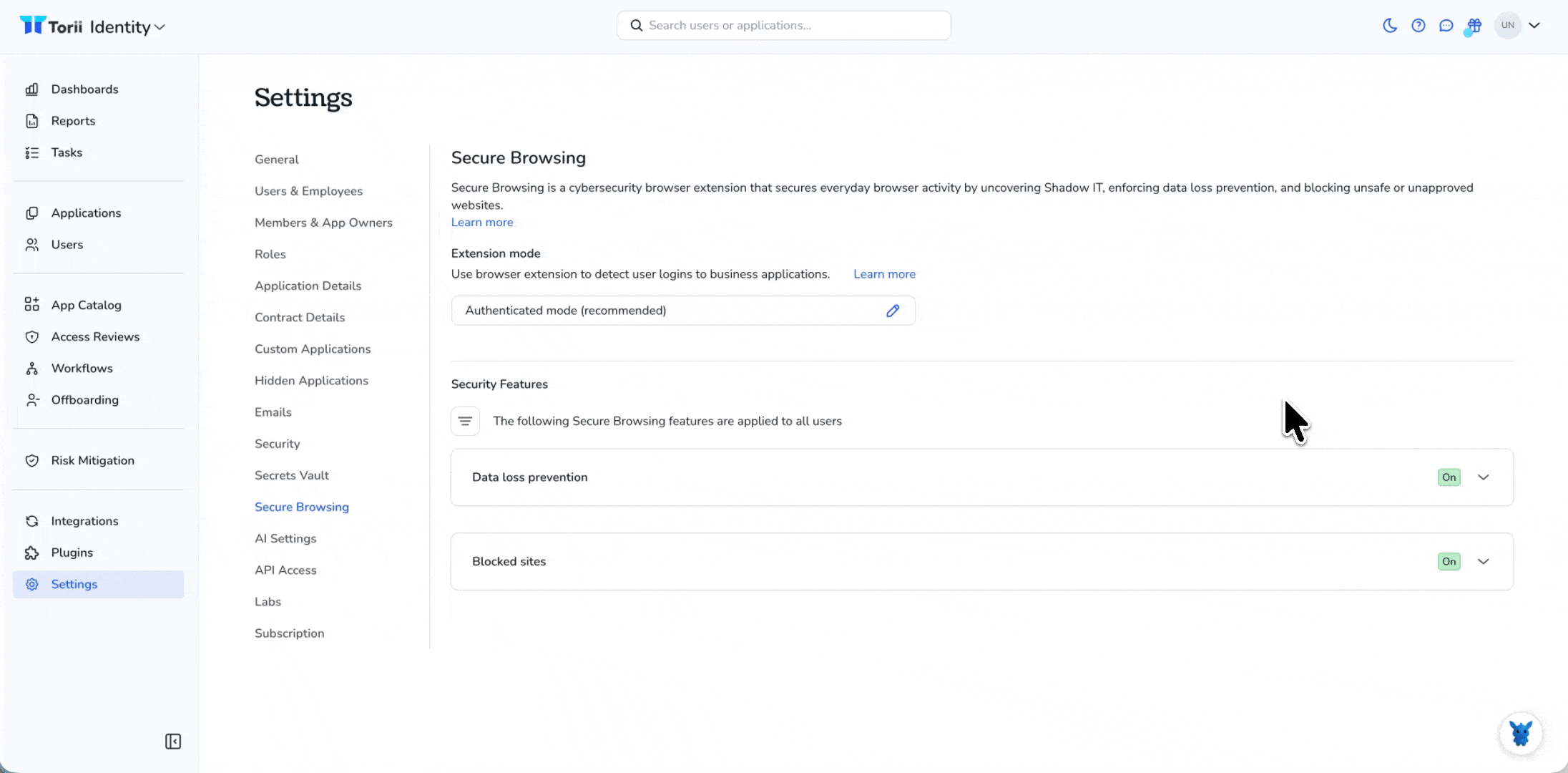
Task: Open the Emails settings tab
Action: pos(273,412)
